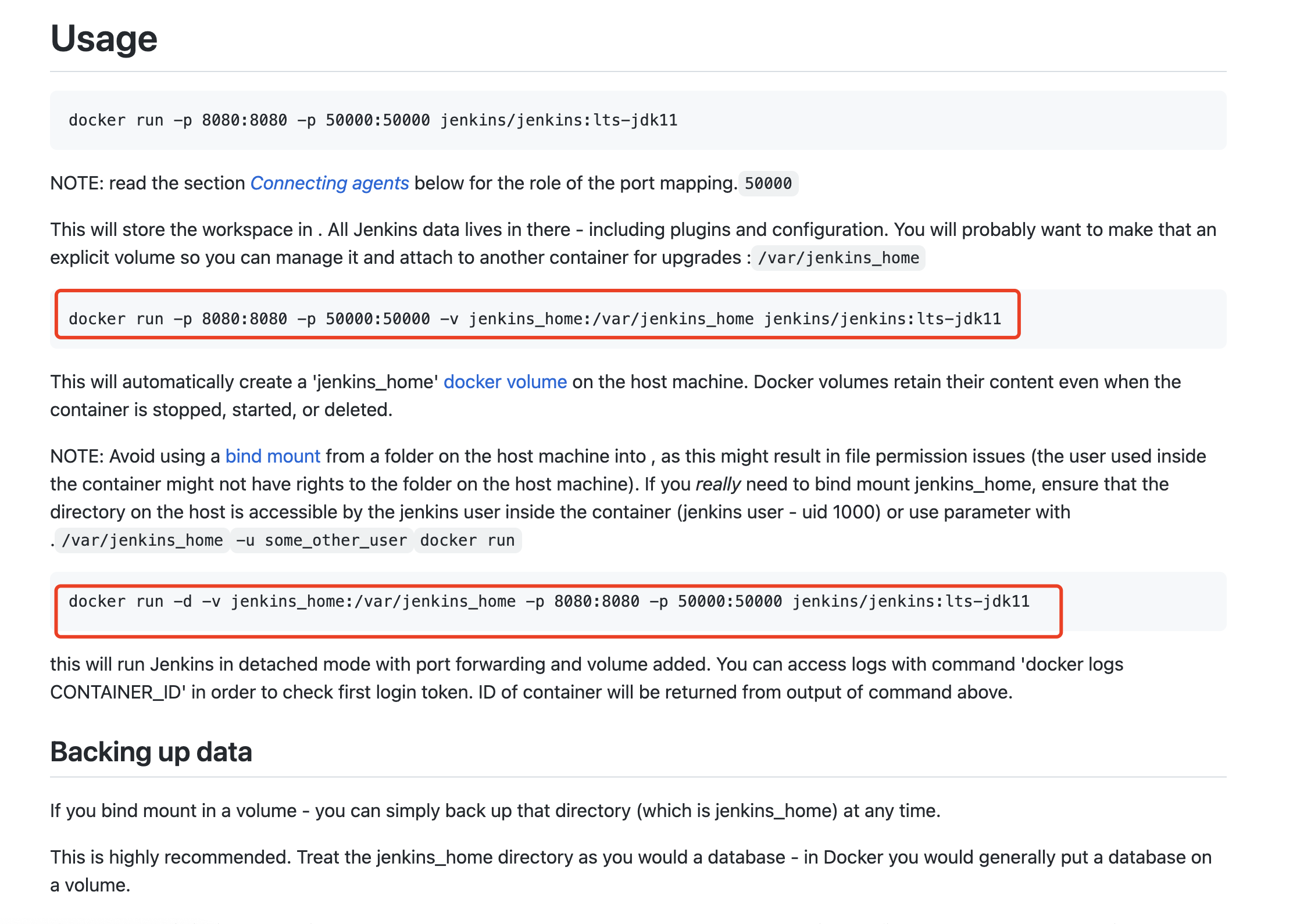Click the paragraph starting 'This will store'
This screenshot has width=1293, height=924.
407,230
